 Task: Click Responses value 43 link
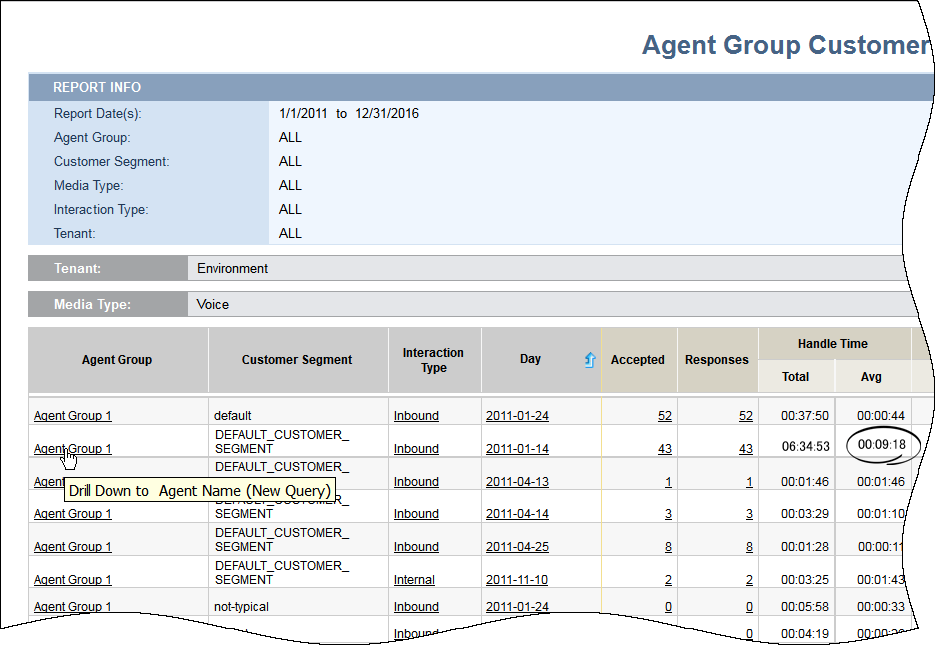click(745, 449)
